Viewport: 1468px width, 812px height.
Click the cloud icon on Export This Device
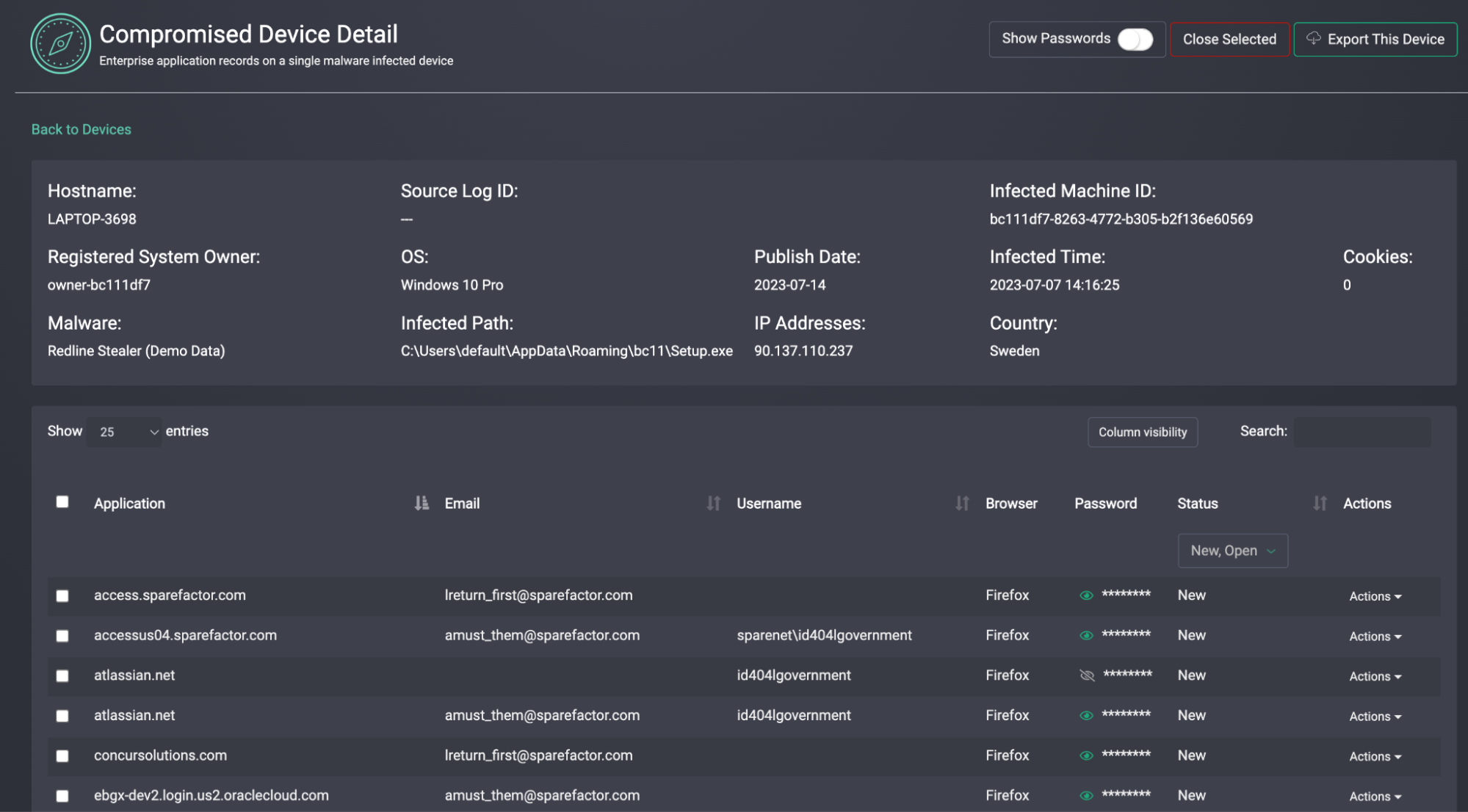[x=1313, y=38]
